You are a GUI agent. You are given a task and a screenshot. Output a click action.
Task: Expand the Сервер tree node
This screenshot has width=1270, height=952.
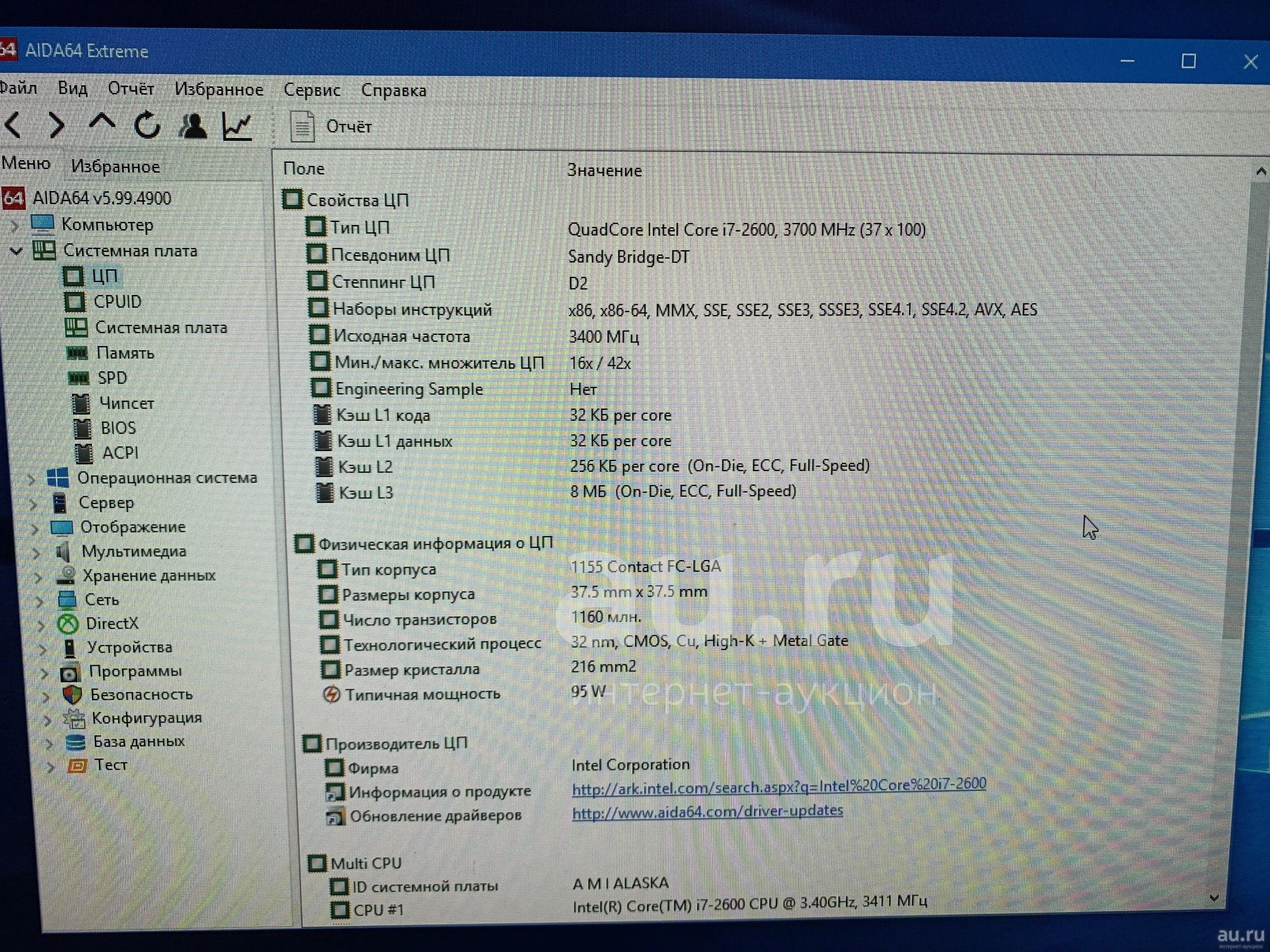34,505
